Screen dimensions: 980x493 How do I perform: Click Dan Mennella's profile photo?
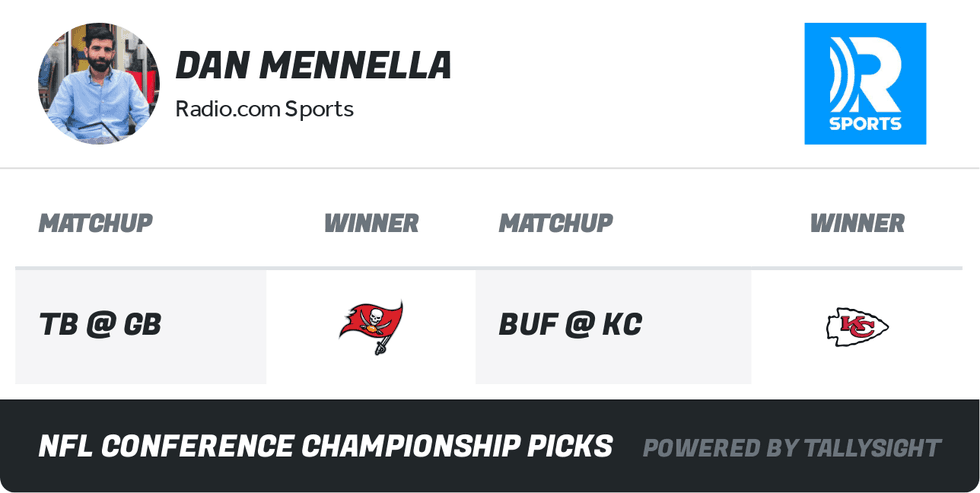[98, 84]
